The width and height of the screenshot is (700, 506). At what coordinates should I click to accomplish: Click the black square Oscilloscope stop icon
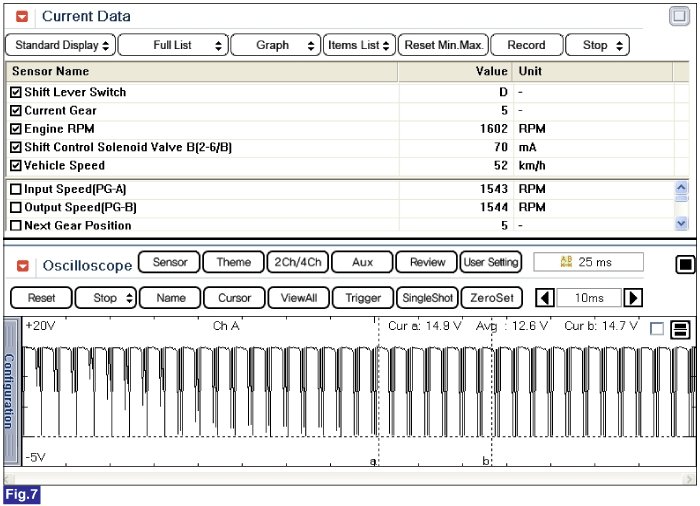[685, 264]
